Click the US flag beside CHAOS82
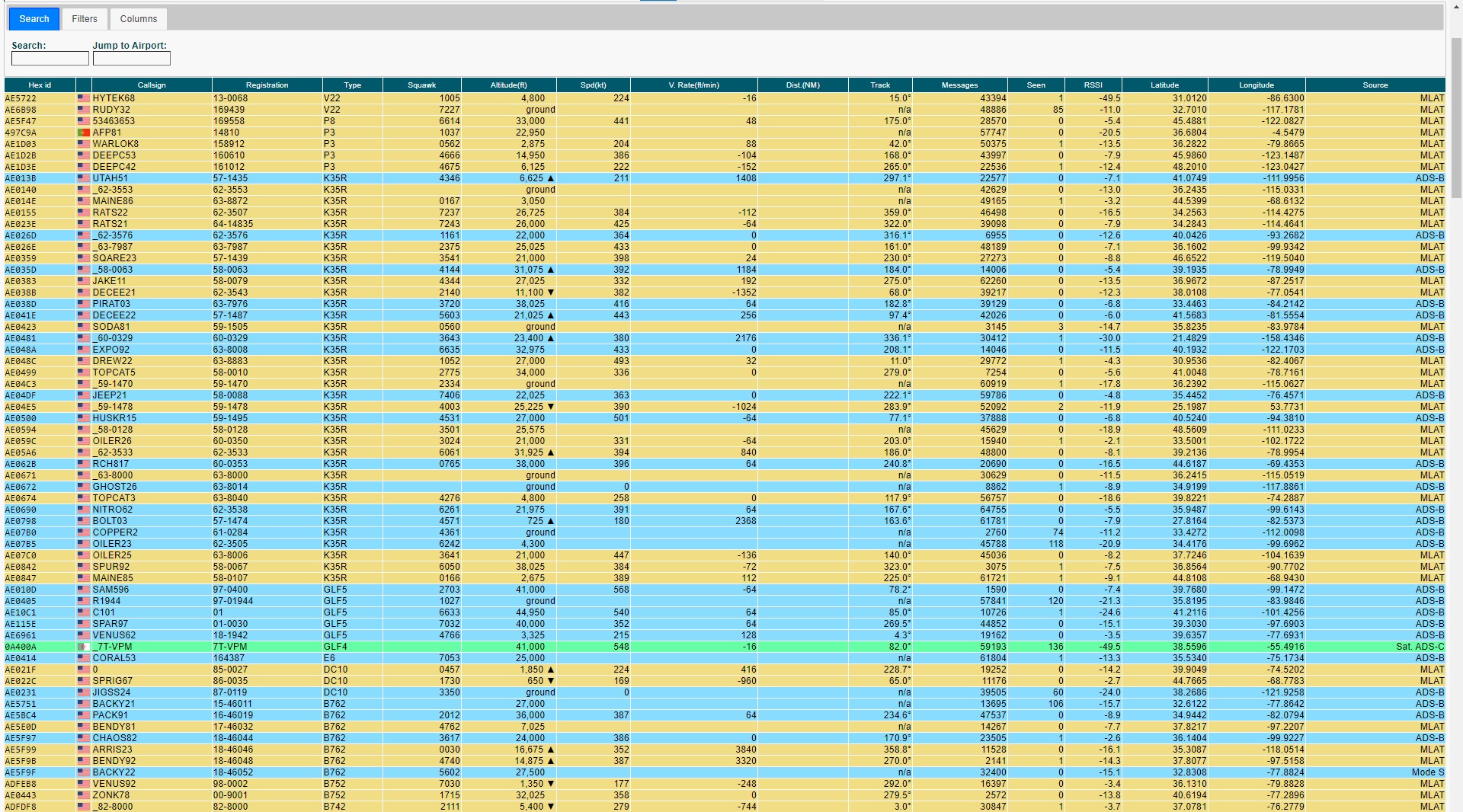 (x=84, y=738)
